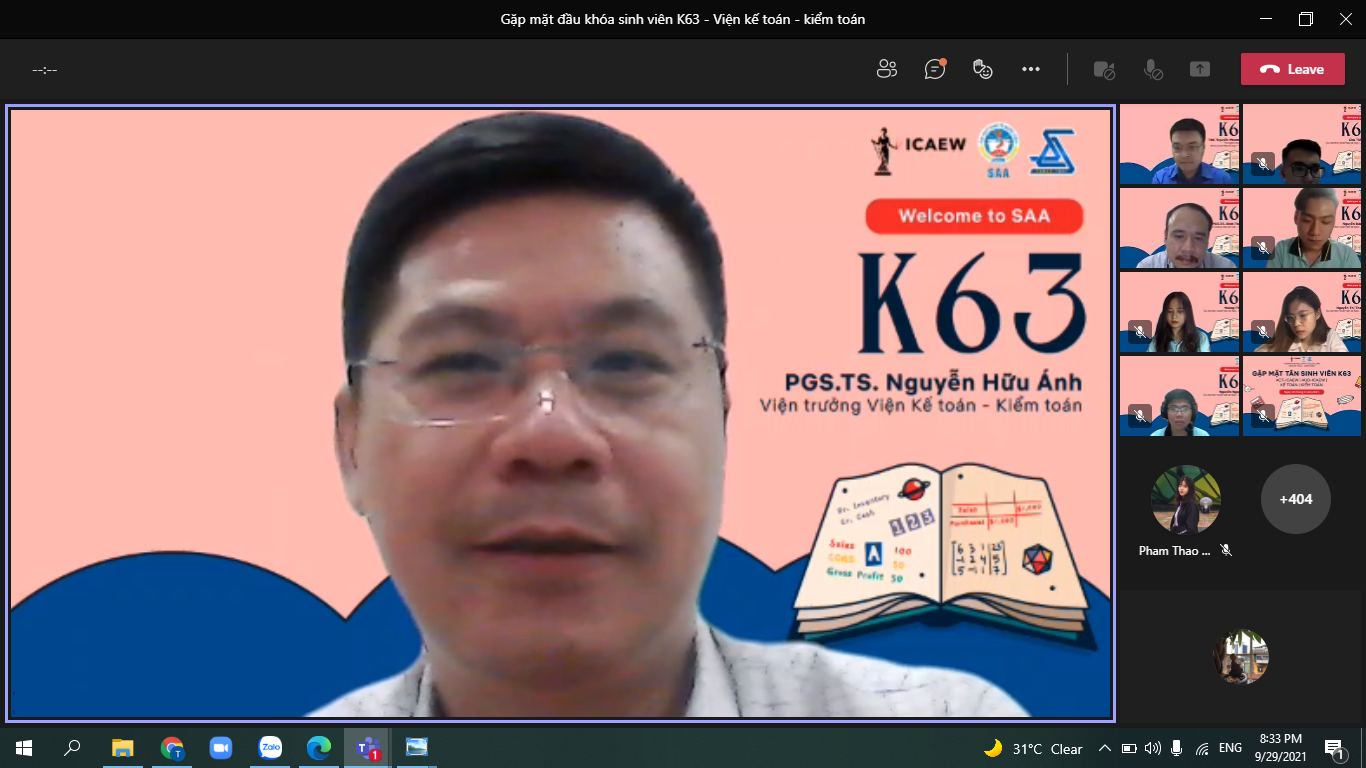1366x768 pixels.
Task: Open the volume control tray icon
Action: coord(1152,748)
